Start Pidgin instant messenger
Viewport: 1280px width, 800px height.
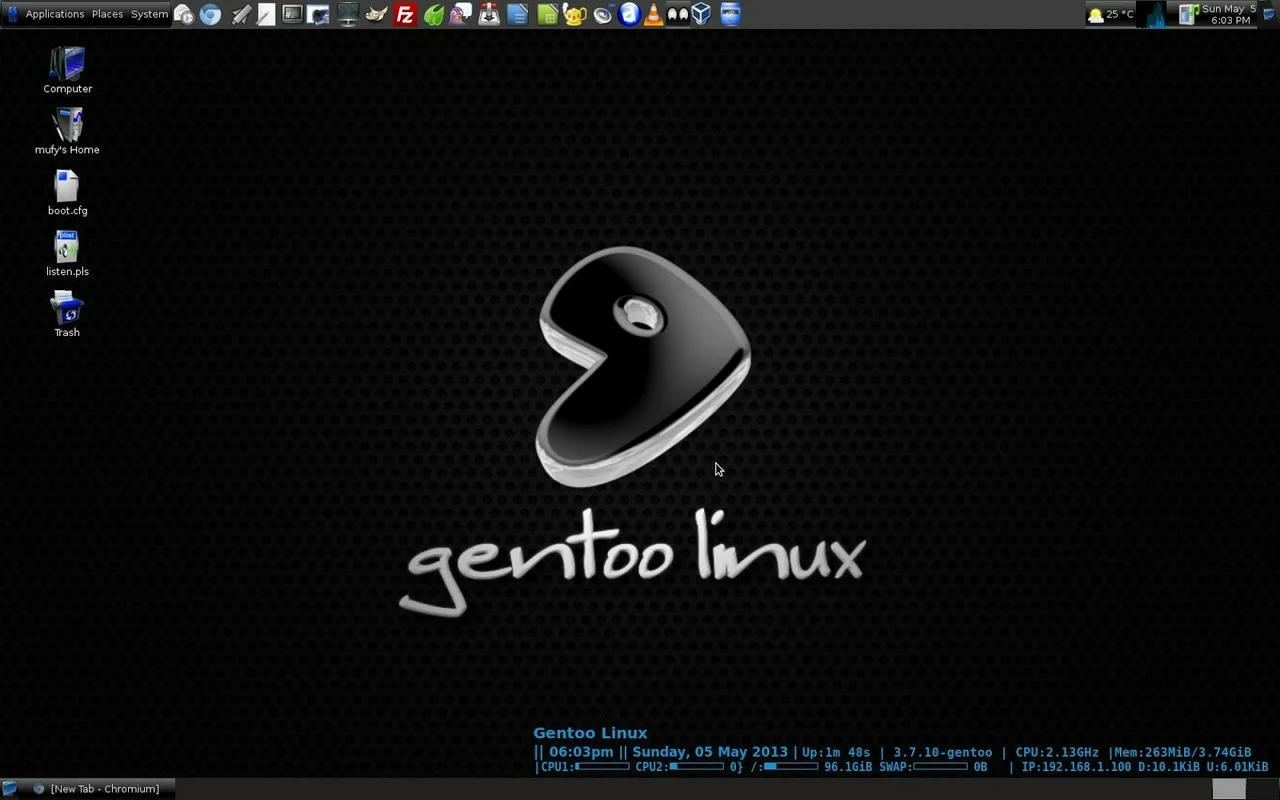click(459, 13)
